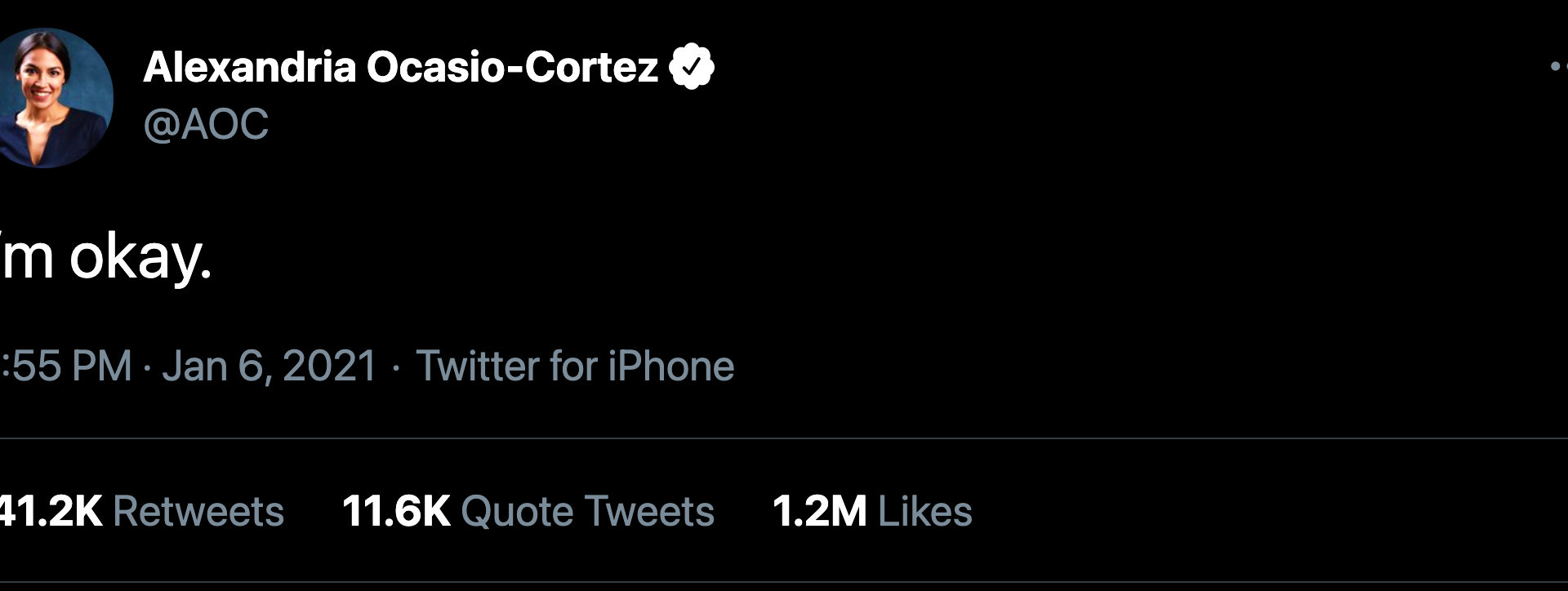
Task: Click the 1.2M likes count number
Action: (819, 512)
